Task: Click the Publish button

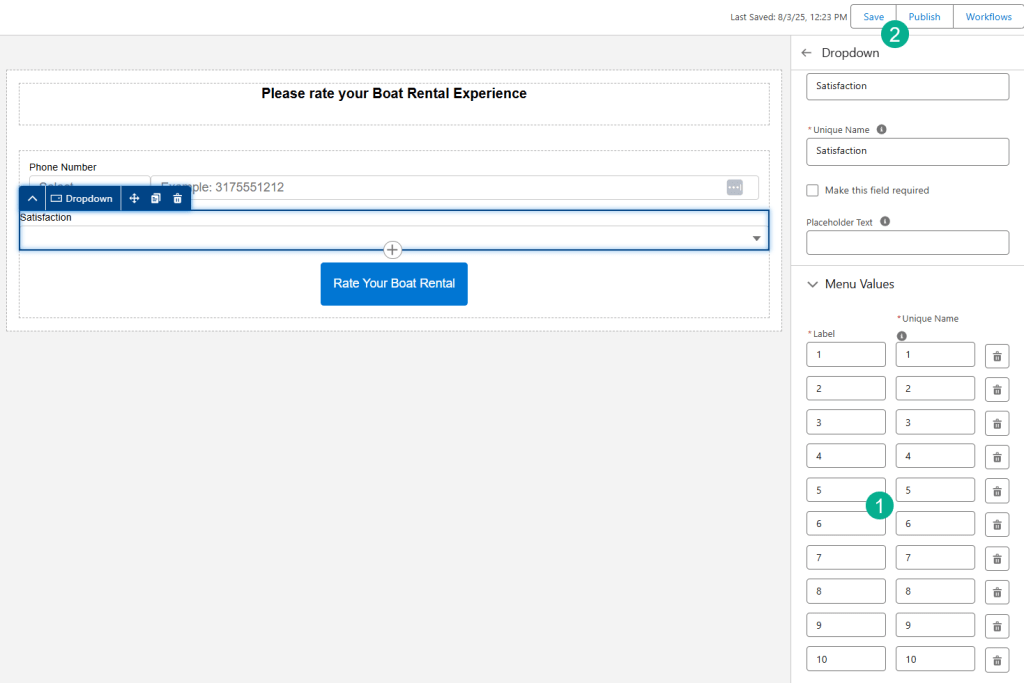Action: tap(924, 17)
